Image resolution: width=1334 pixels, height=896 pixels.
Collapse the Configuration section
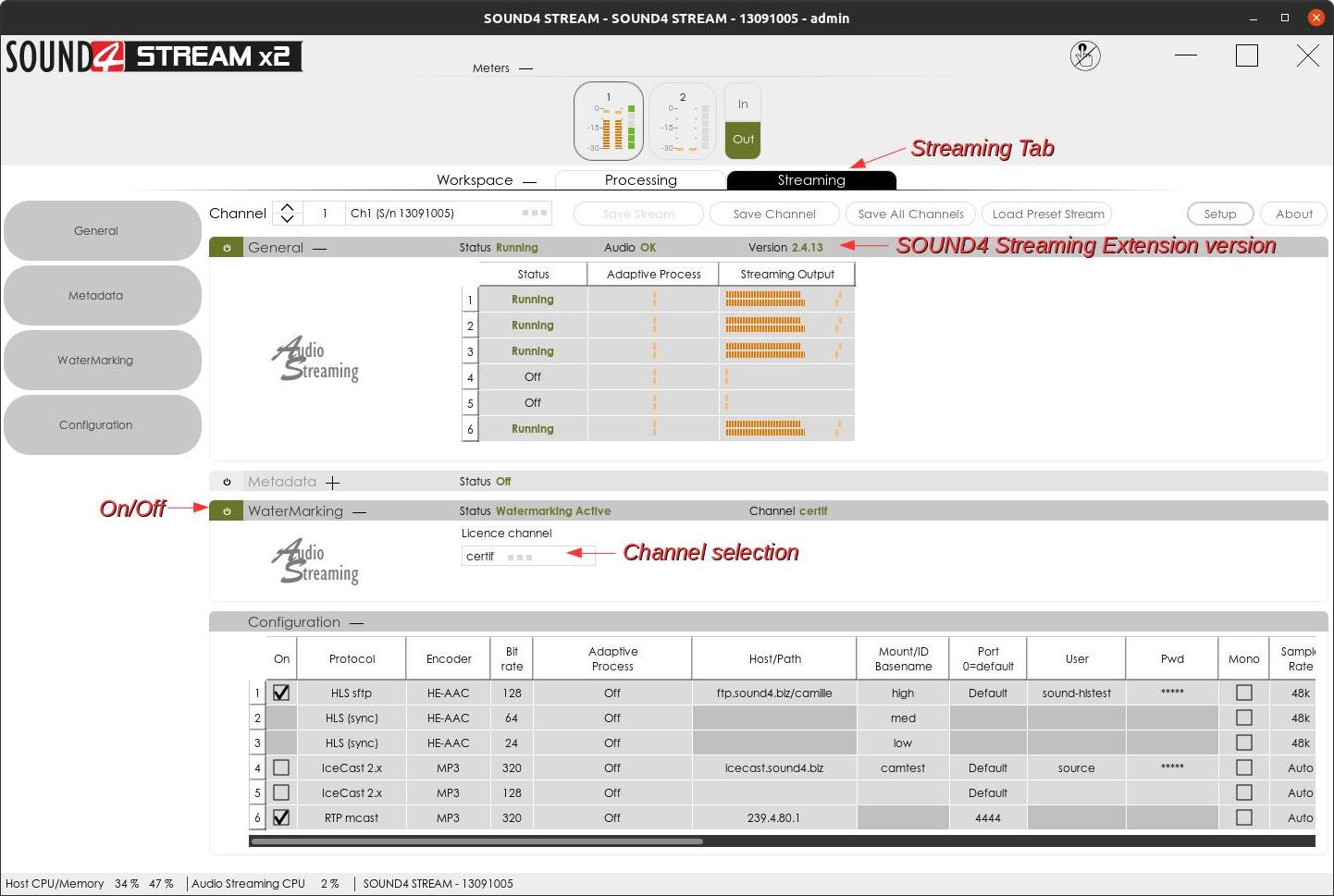tap(356, 623)
